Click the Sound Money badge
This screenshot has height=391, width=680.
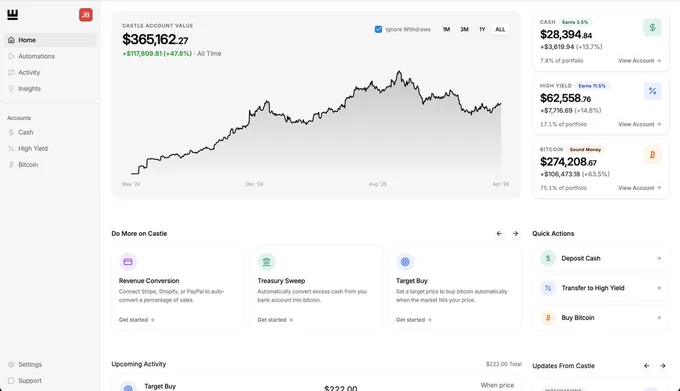(x=585, y=150)
